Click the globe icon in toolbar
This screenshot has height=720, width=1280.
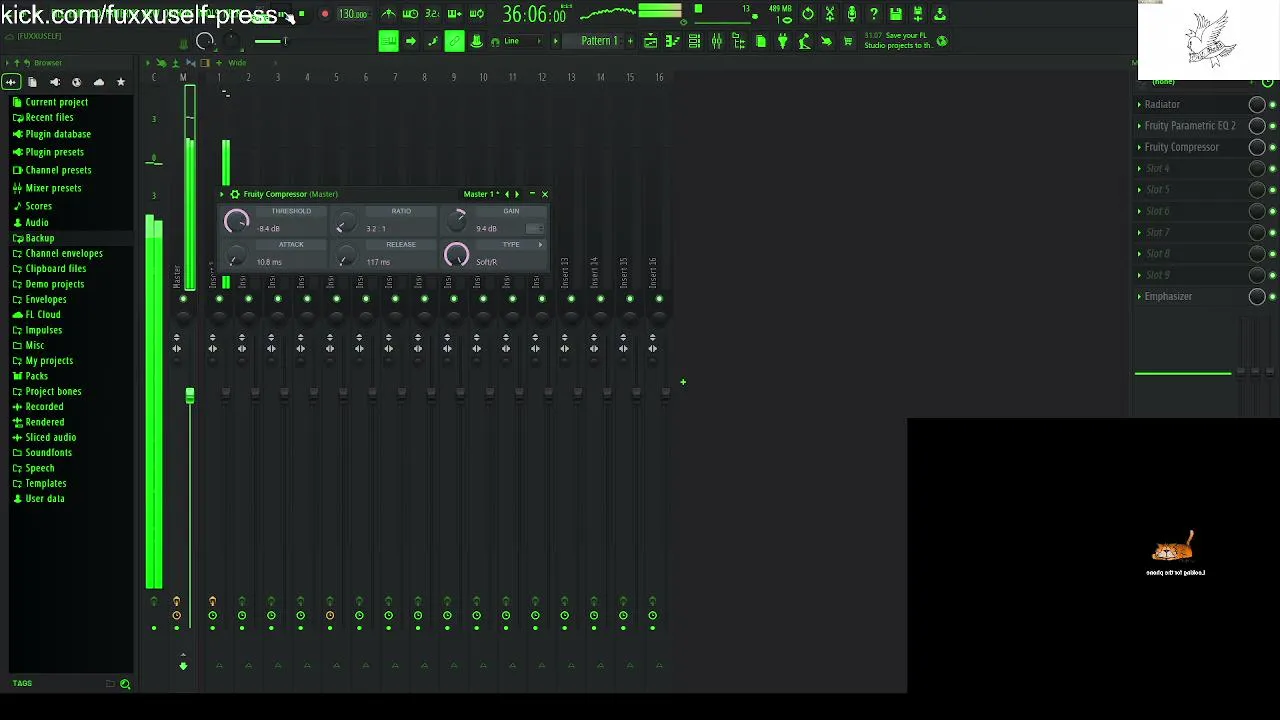click(942, 41)
